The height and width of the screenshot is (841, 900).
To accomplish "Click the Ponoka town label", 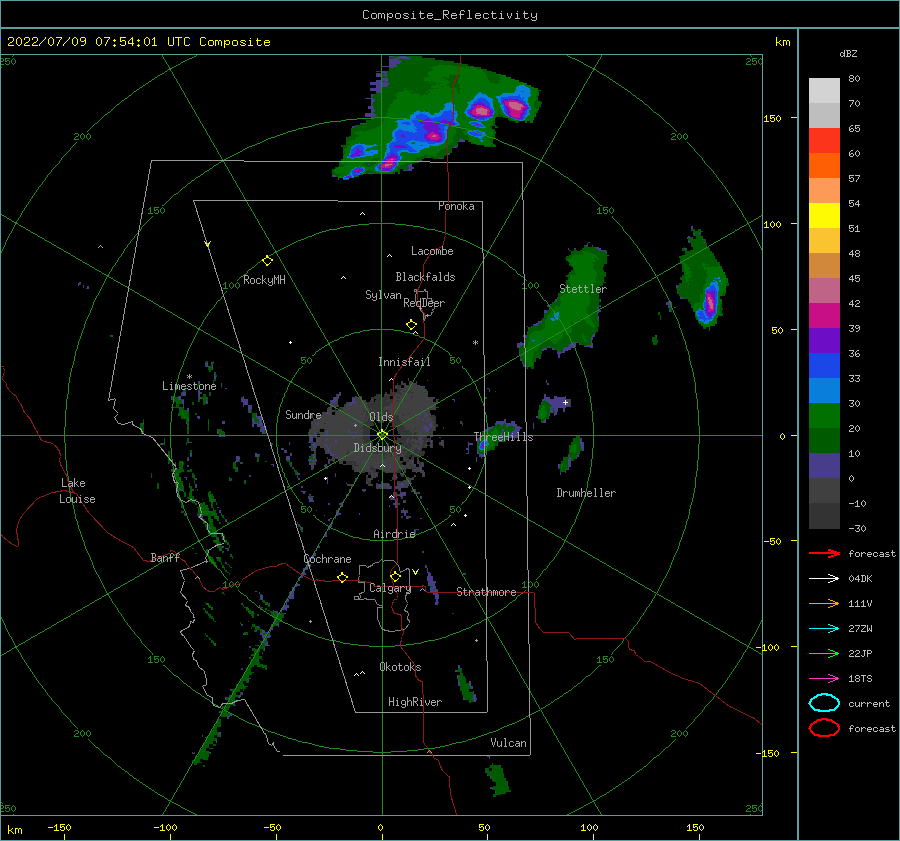I will tap(456, 206).
